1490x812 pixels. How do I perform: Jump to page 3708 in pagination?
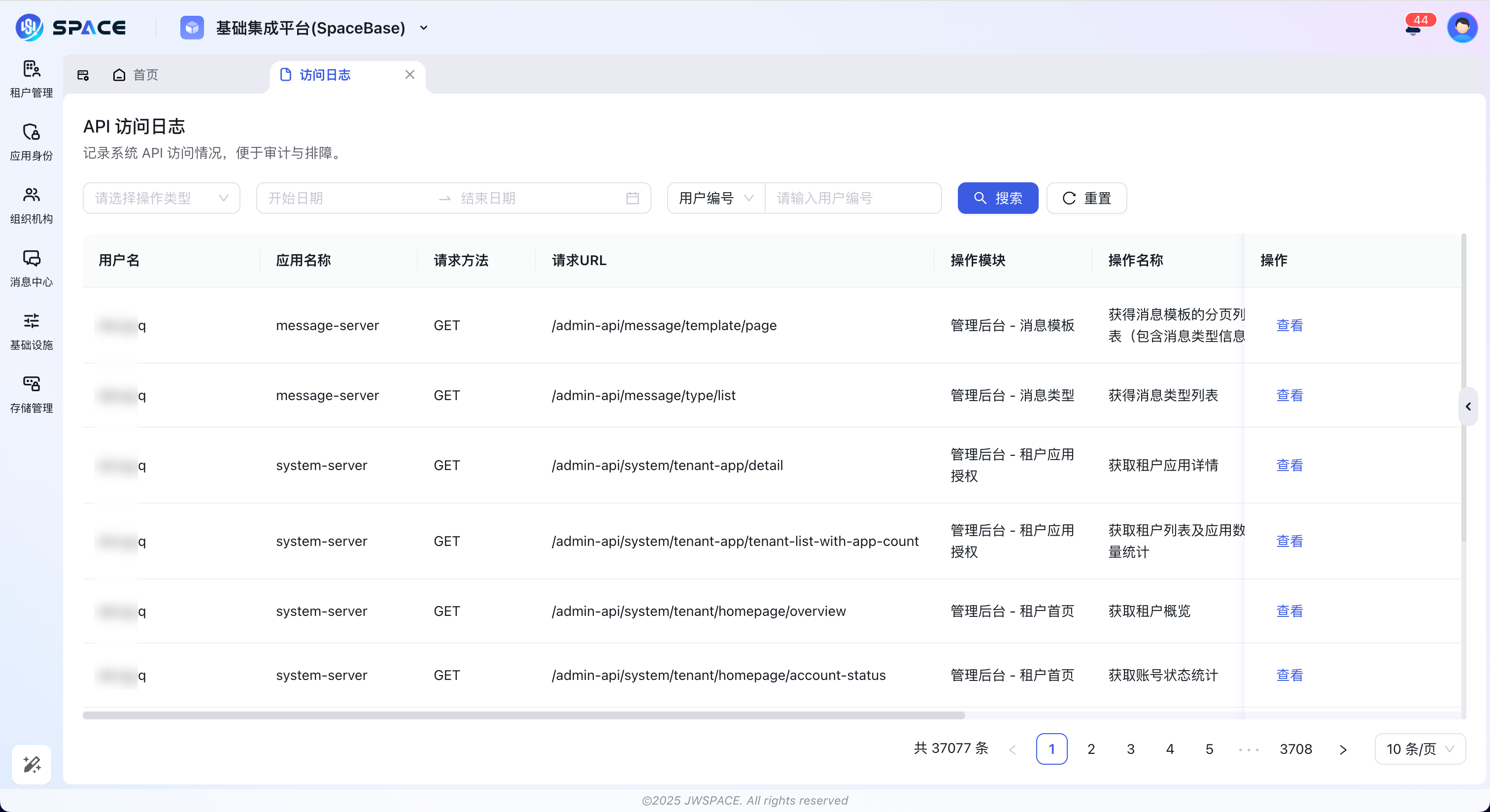tap(1297, 748)
